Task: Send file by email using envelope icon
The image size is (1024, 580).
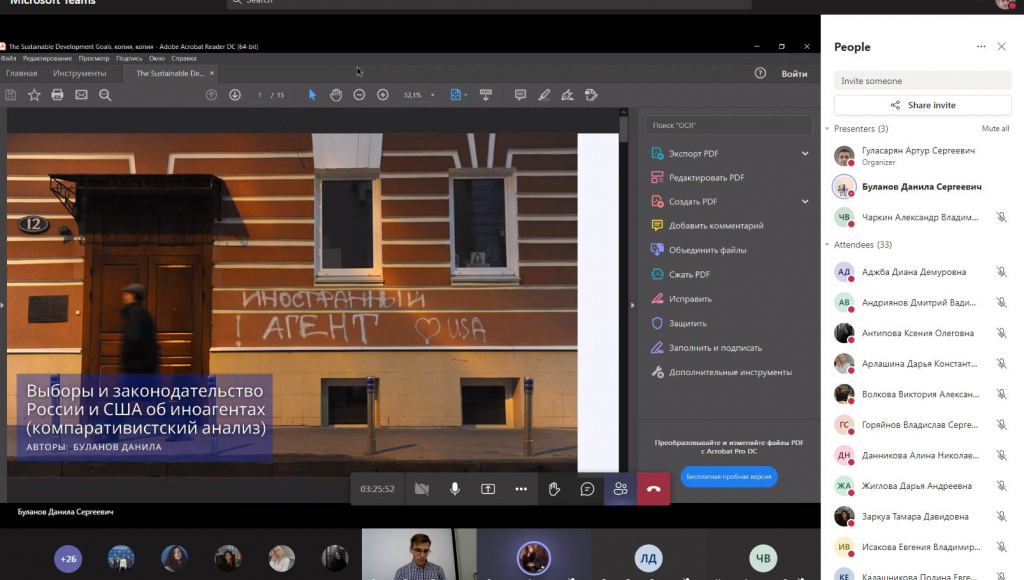Action: [x=81, y=95]
